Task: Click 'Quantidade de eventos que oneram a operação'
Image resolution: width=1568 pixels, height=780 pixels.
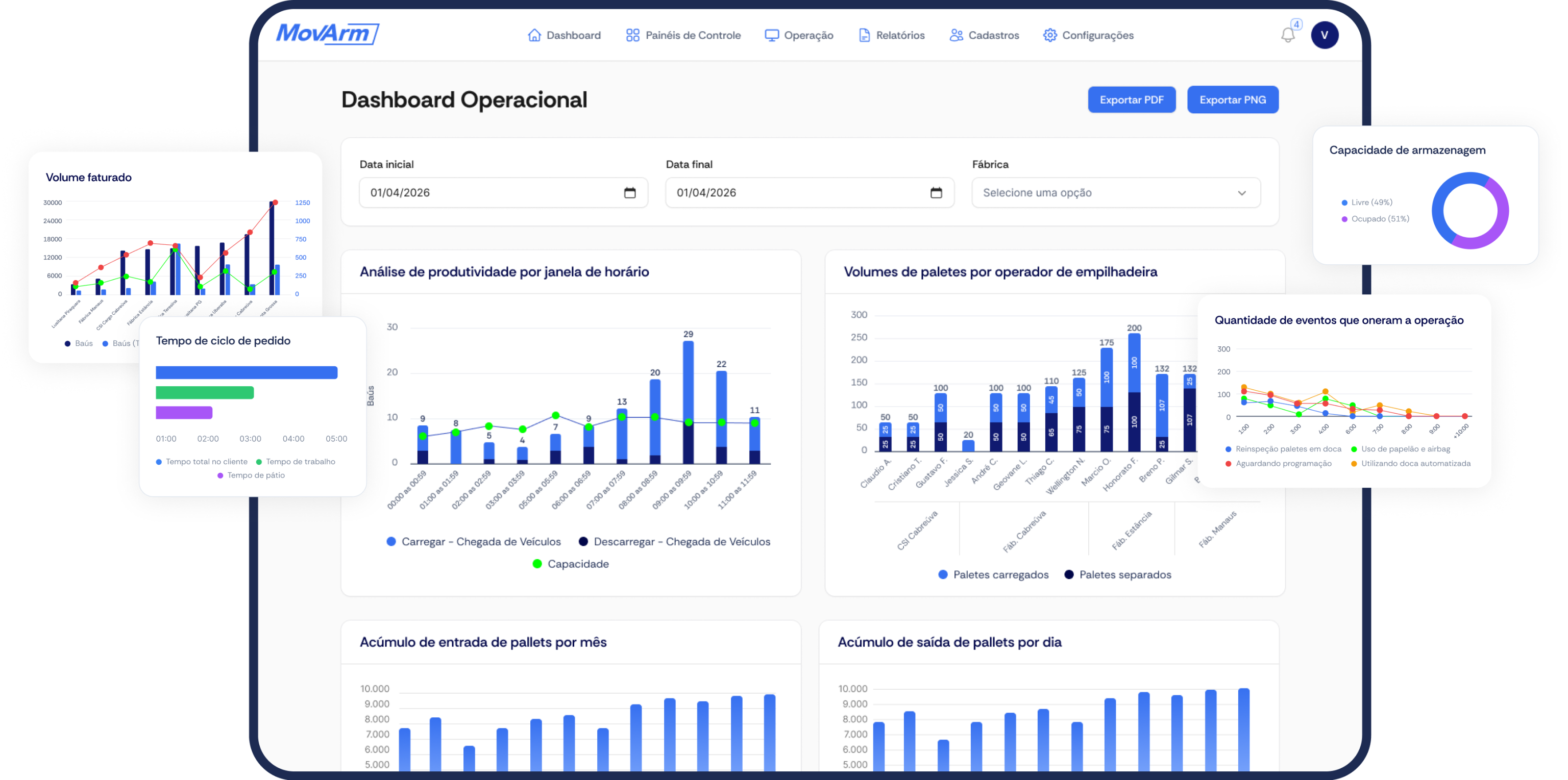Action: [1338, 321]
